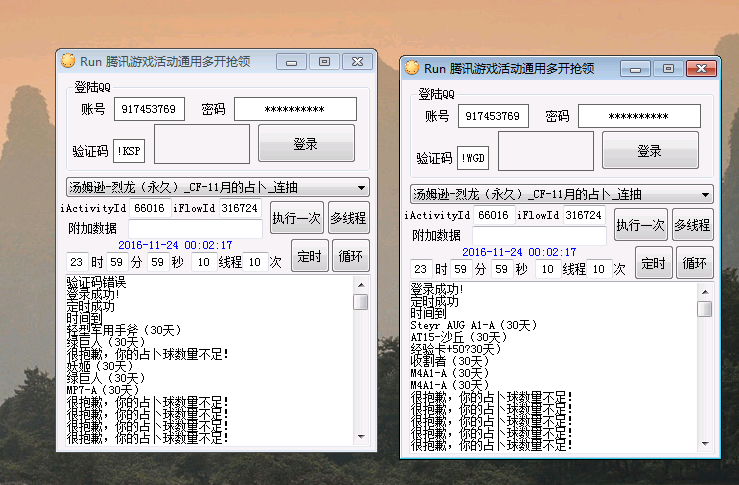Screen dimensions: 739x485
Task: Click the iActivityId field in the right window
Action: (494, 215)
